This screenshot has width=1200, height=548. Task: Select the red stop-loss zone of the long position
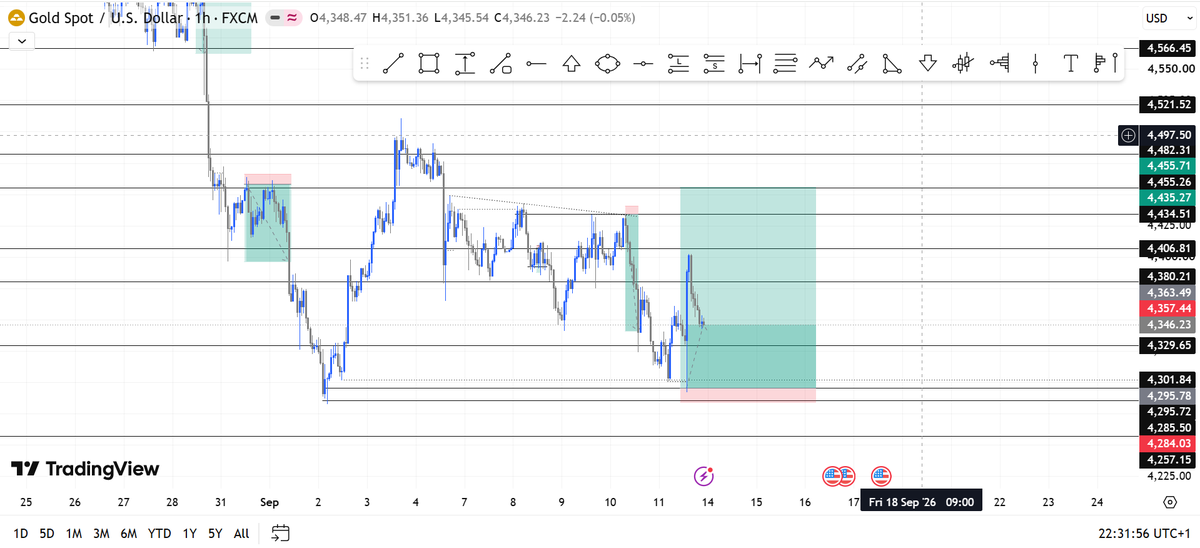point(748,395)
